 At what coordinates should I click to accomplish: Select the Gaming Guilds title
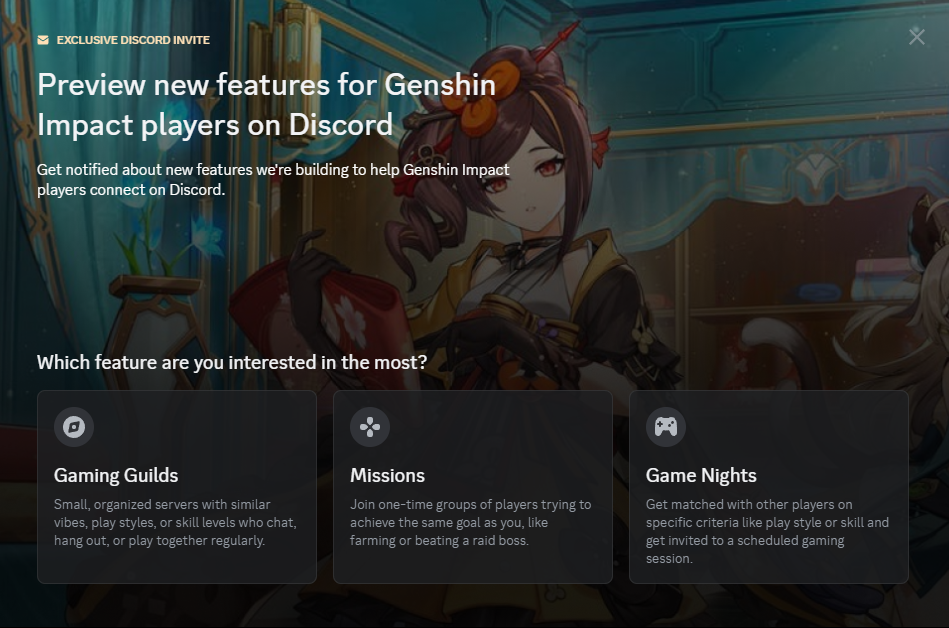(x=116, y=476)
